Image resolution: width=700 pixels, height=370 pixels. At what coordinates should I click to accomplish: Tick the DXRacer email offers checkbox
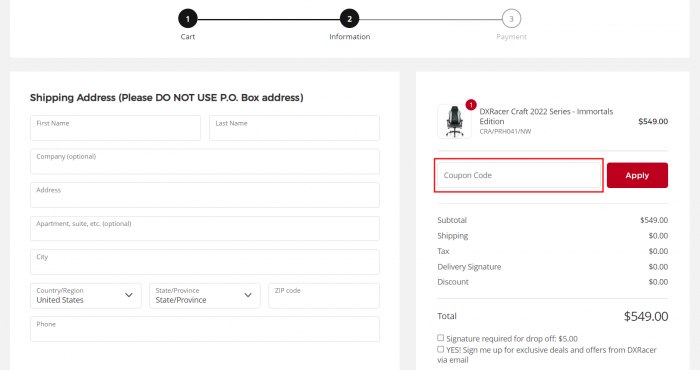click(441, 349)
